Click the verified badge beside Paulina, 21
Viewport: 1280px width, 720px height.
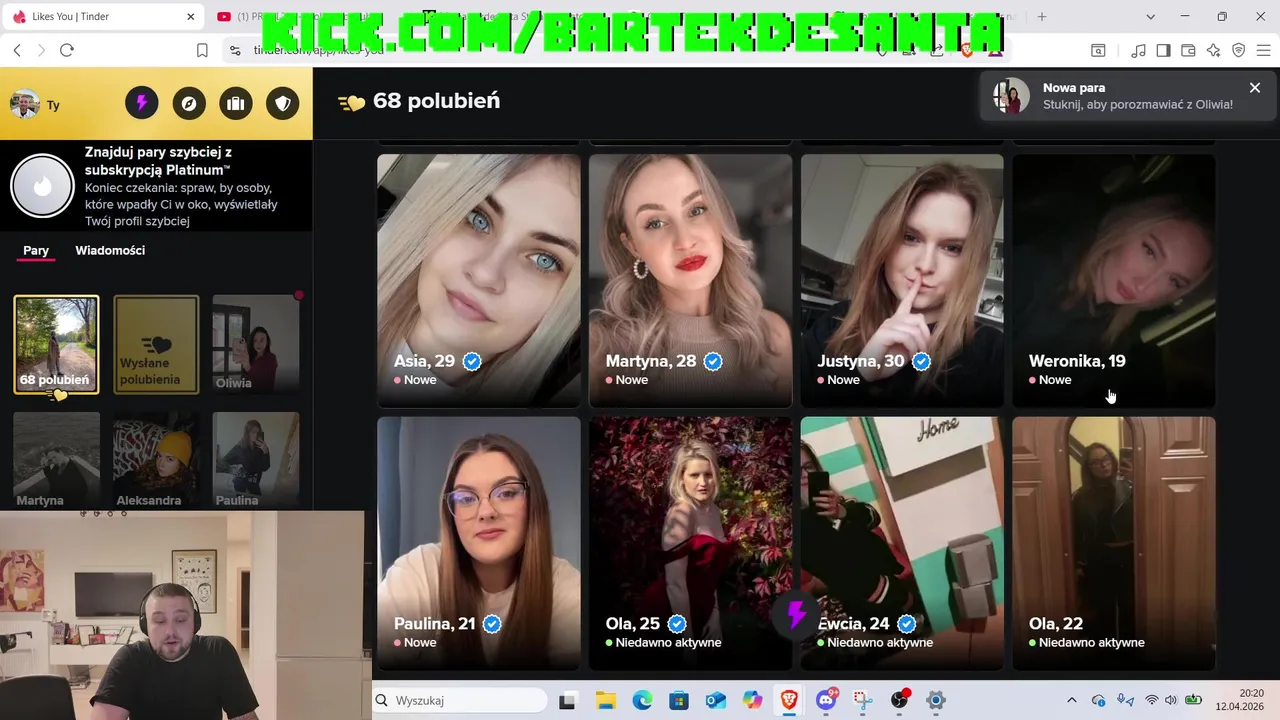click(492, 624)
